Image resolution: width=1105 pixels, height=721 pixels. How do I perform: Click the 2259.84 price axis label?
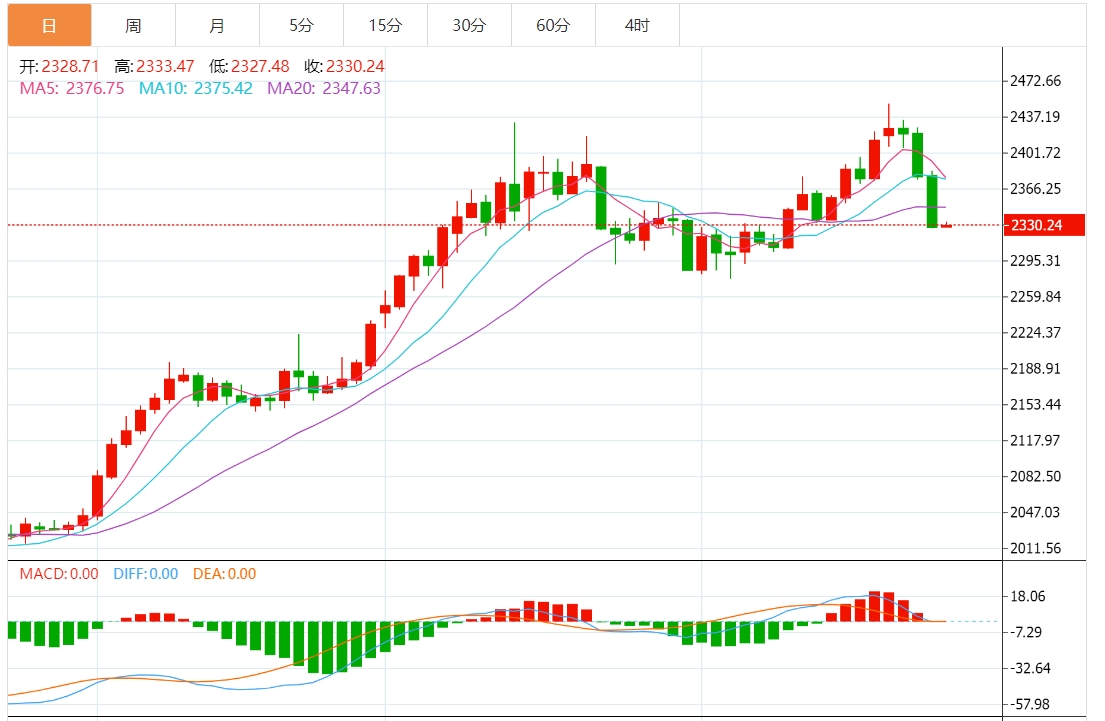point(1035,297)
